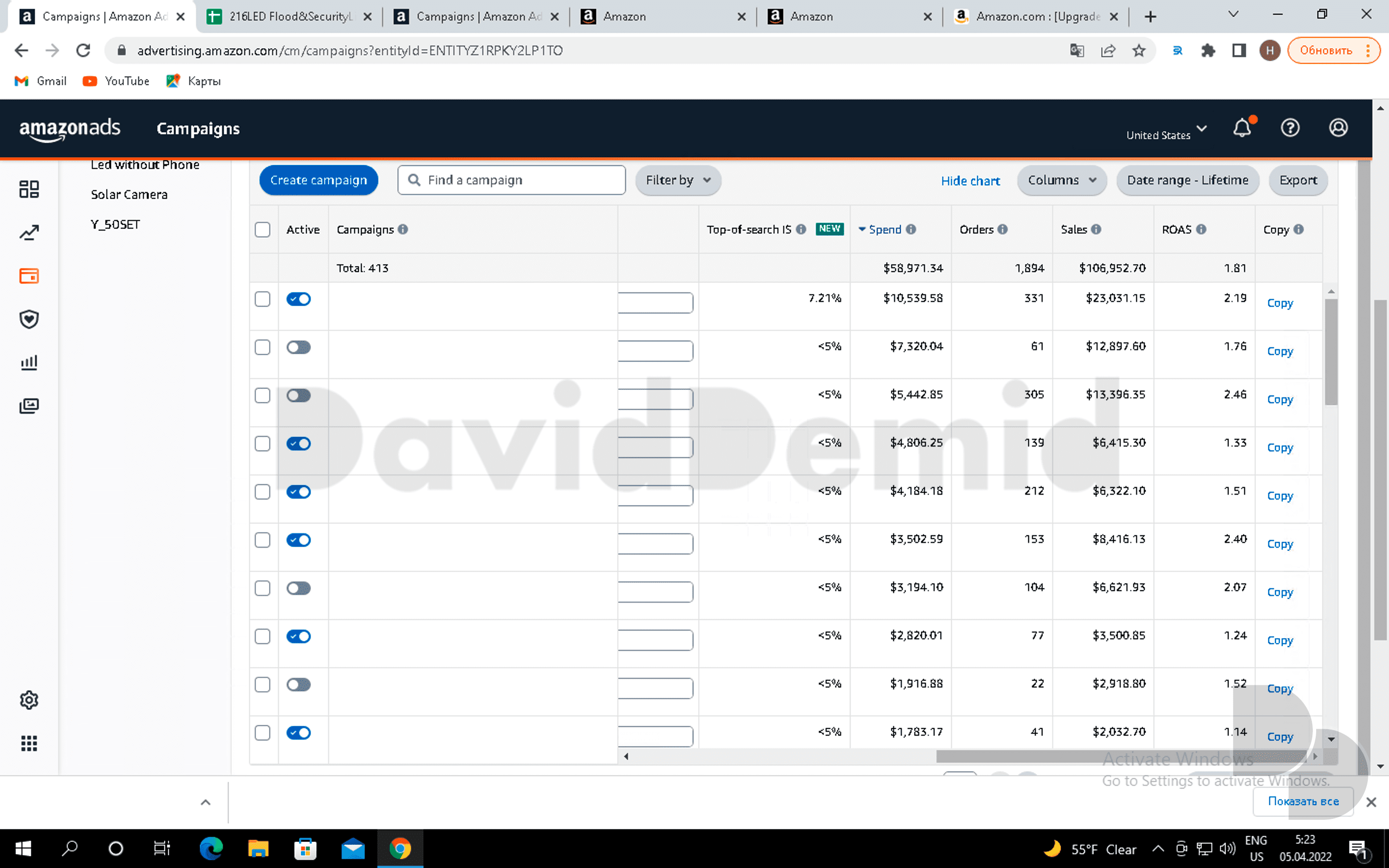Click the Export button
This screenshot has height=868, width=1389.
(x=1298, y=180)
